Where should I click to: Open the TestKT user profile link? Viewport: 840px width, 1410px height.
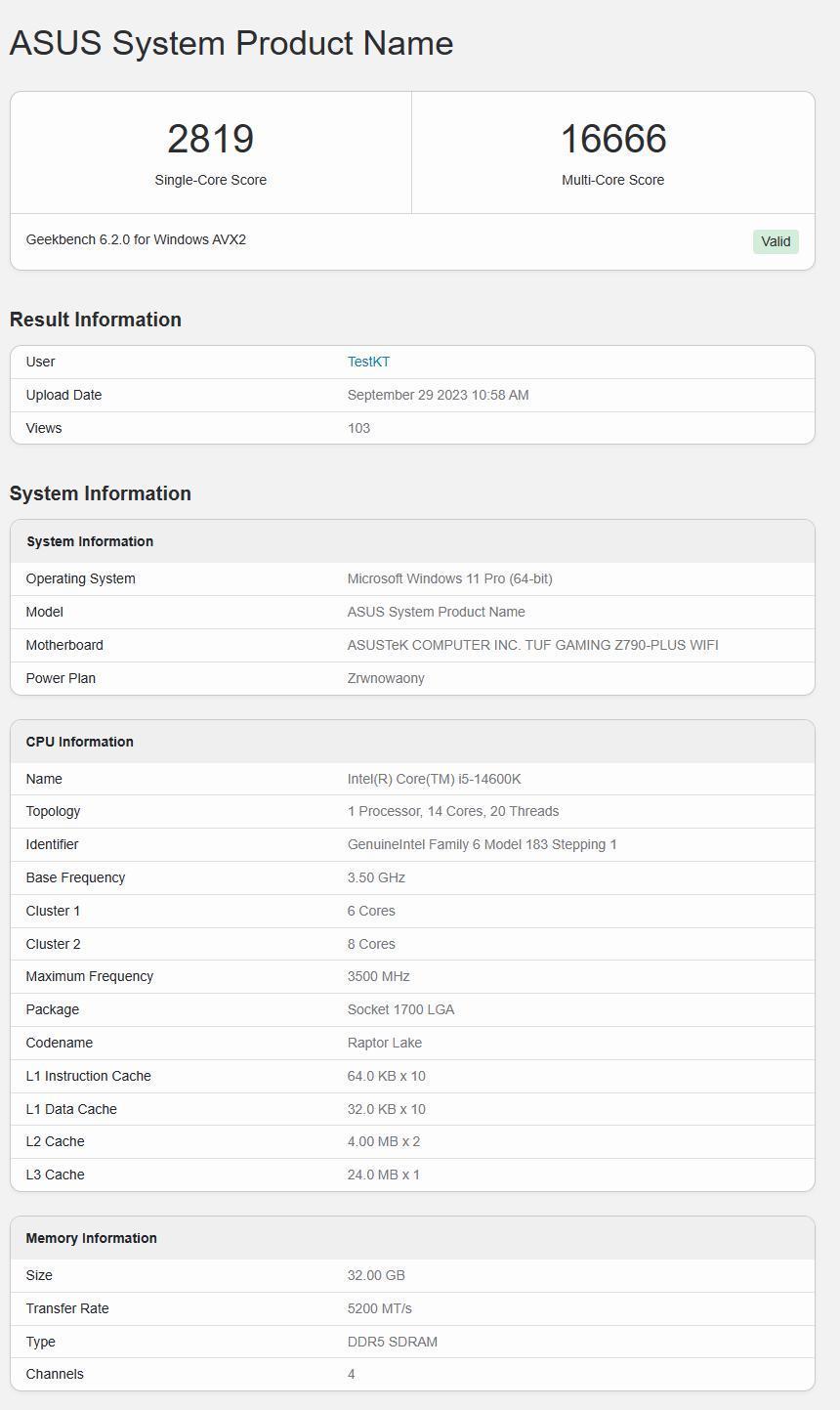point(369,362)
